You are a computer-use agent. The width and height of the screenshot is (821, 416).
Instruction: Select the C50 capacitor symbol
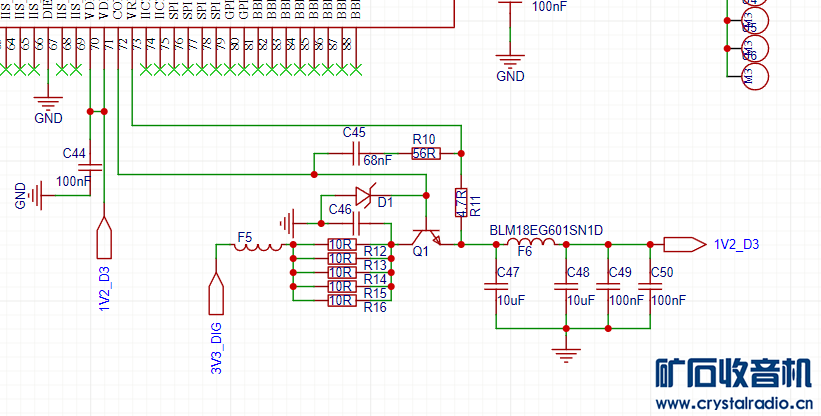[650, 286]
